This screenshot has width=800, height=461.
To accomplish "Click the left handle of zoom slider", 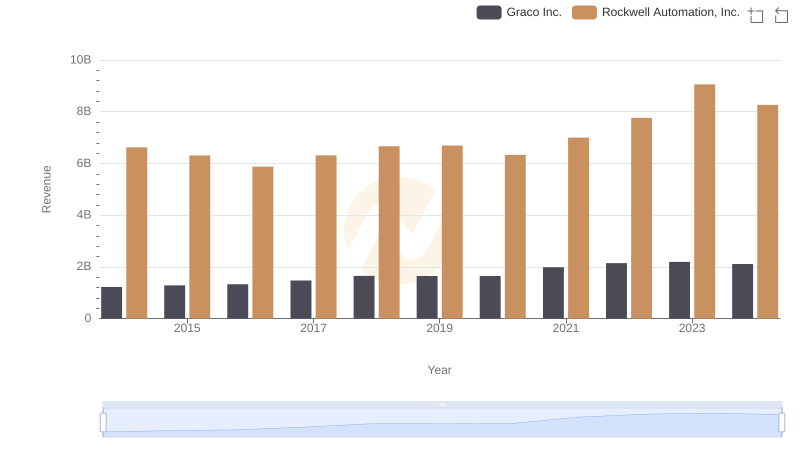I will click(103, 423).
